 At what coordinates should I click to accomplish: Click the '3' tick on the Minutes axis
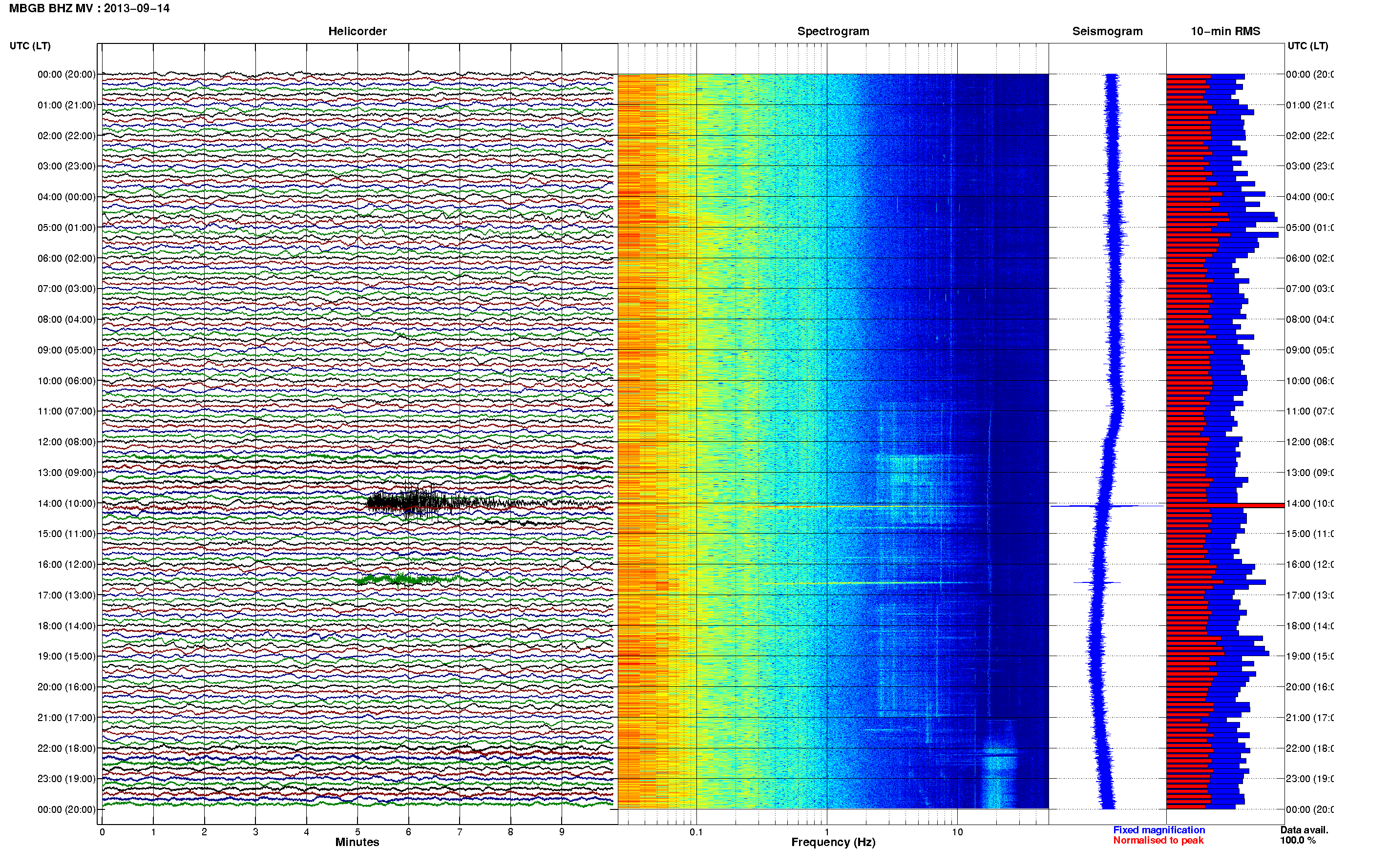[x=255, y=832]
